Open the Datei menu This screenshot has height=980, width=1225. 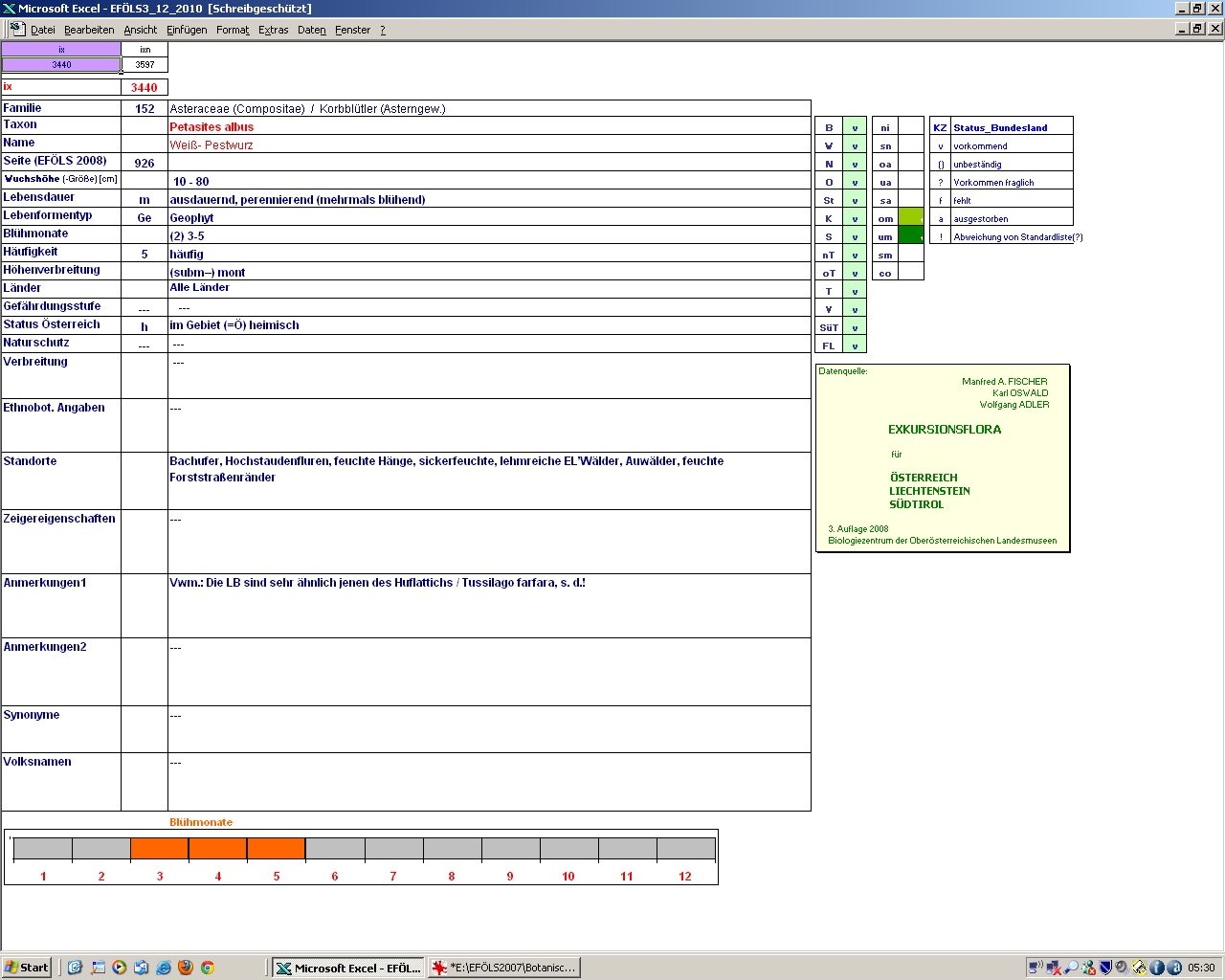43,30
